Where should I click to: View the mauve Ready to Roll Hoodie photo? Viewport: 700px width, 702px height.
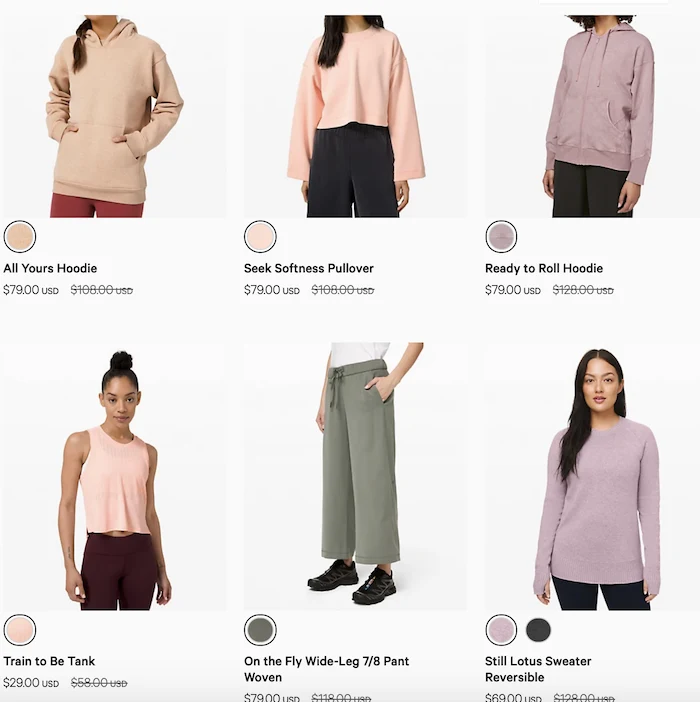(x=592, y=116)
